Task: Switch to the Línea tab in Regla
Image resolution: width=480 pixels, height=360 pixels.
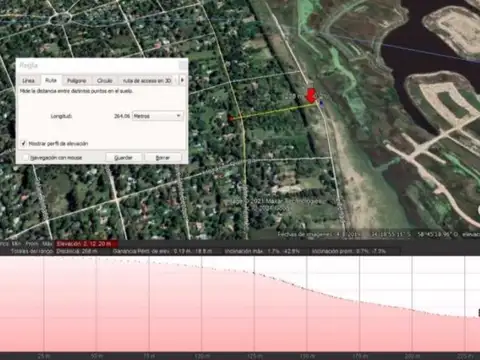Action: (28, 80)
